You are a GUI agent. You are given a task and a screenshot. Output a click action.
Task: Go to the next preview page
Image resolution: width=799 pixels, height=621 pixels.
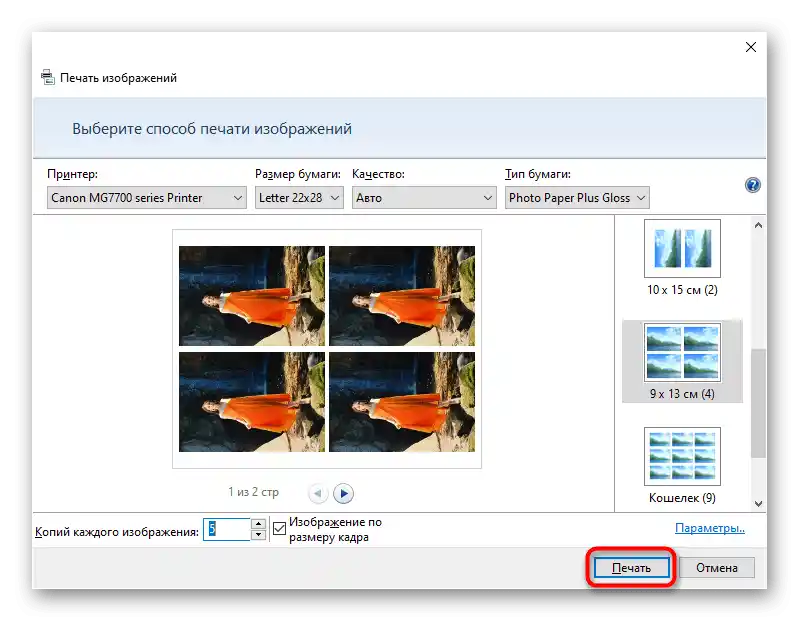343,493
